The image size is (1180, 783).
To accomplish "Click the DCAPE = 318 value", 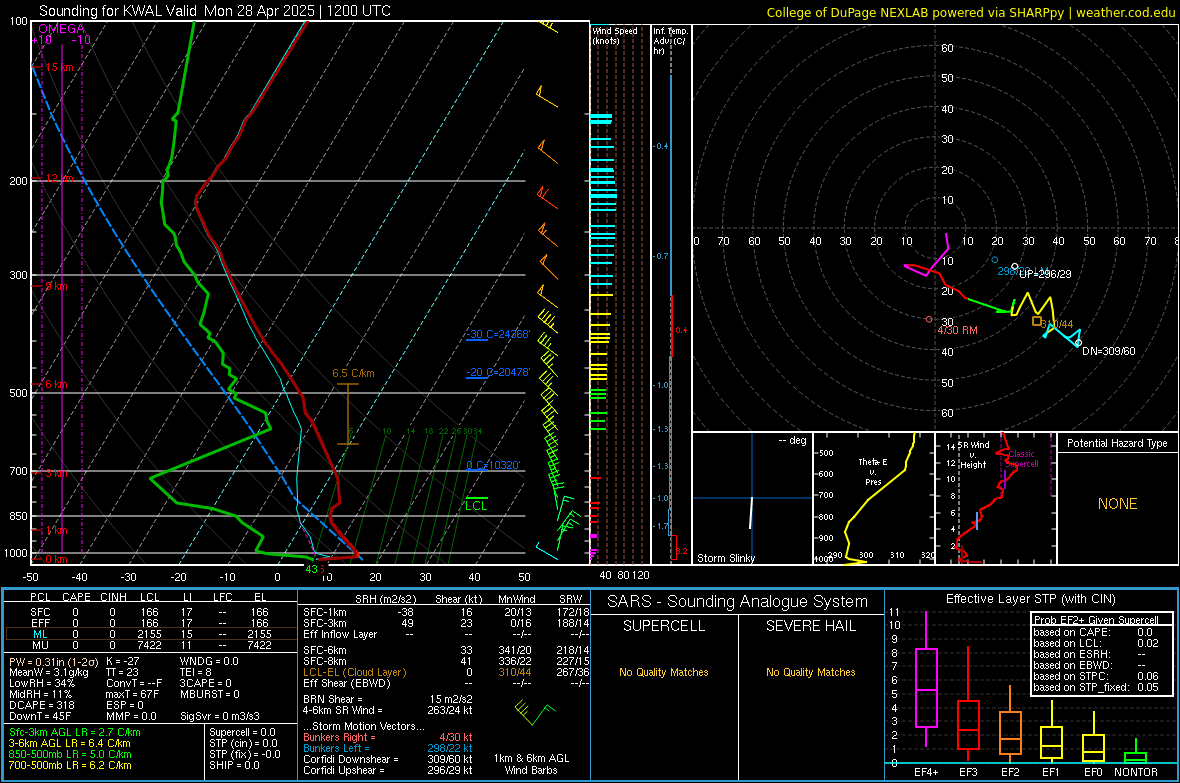I will pyautogui.click(x=41, y=705).
